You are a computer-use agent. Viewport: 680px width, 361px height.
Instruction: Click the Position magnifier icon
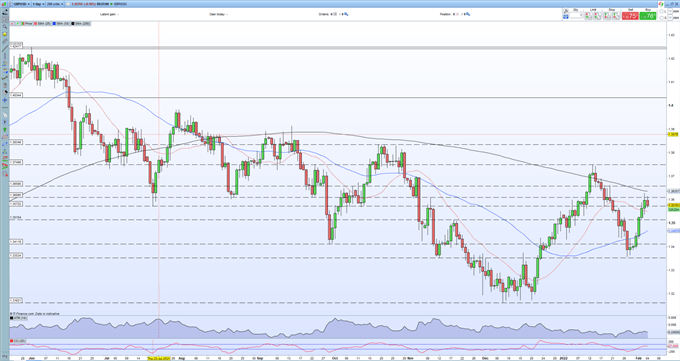coord(468,14)
